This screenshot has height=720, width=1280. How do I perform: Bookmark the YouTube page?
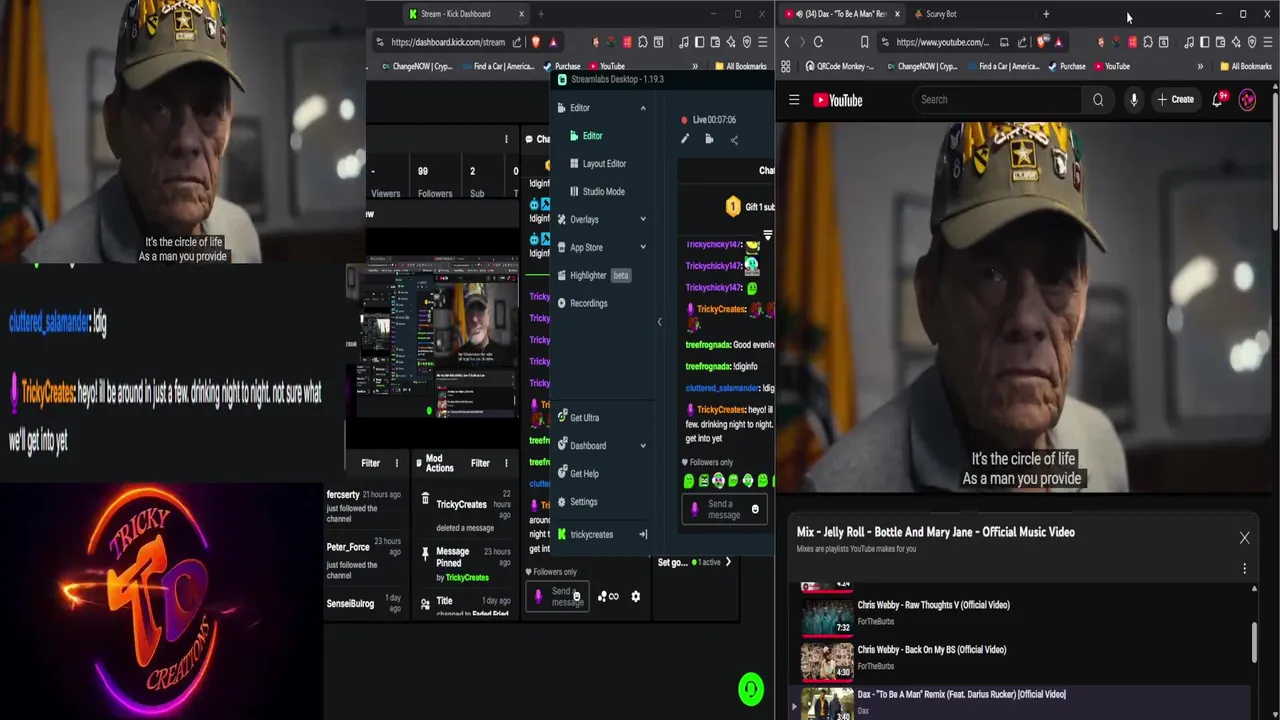[x=865, y=42]
